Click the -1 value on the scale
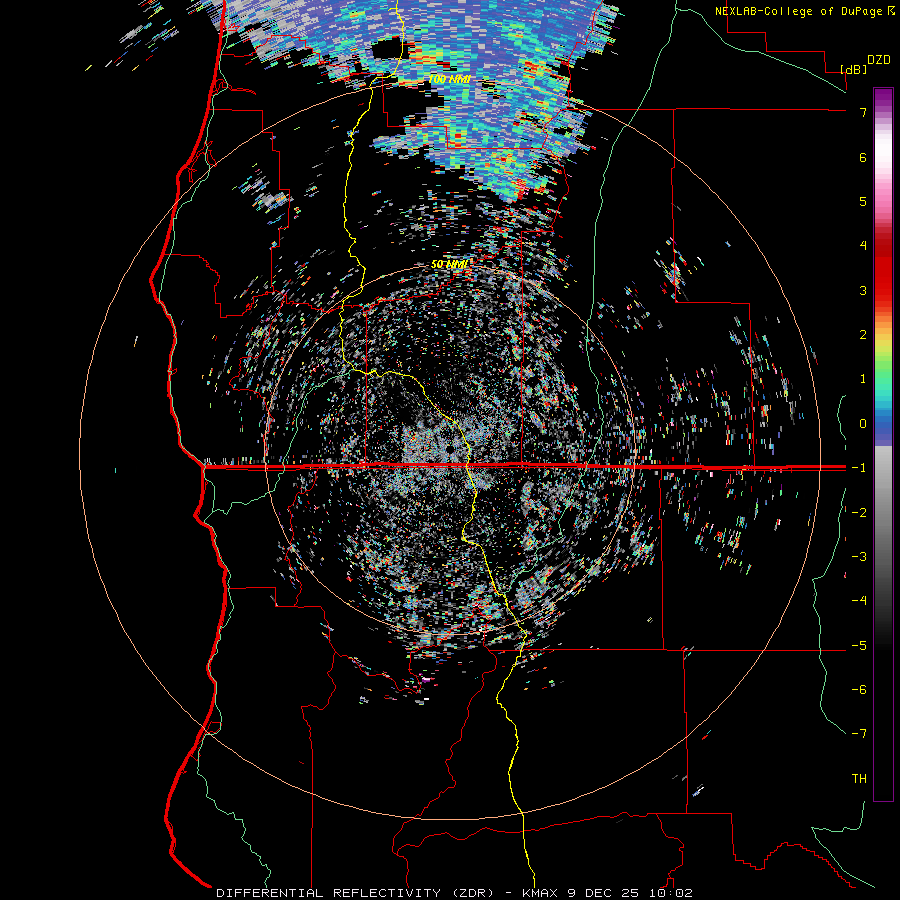The image size is (900, 900). (x=859, y=468)
